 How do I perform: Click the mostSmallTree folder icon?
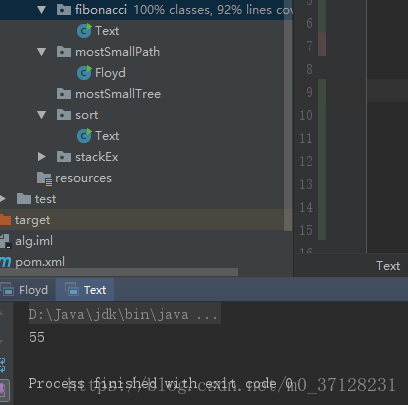64,94
